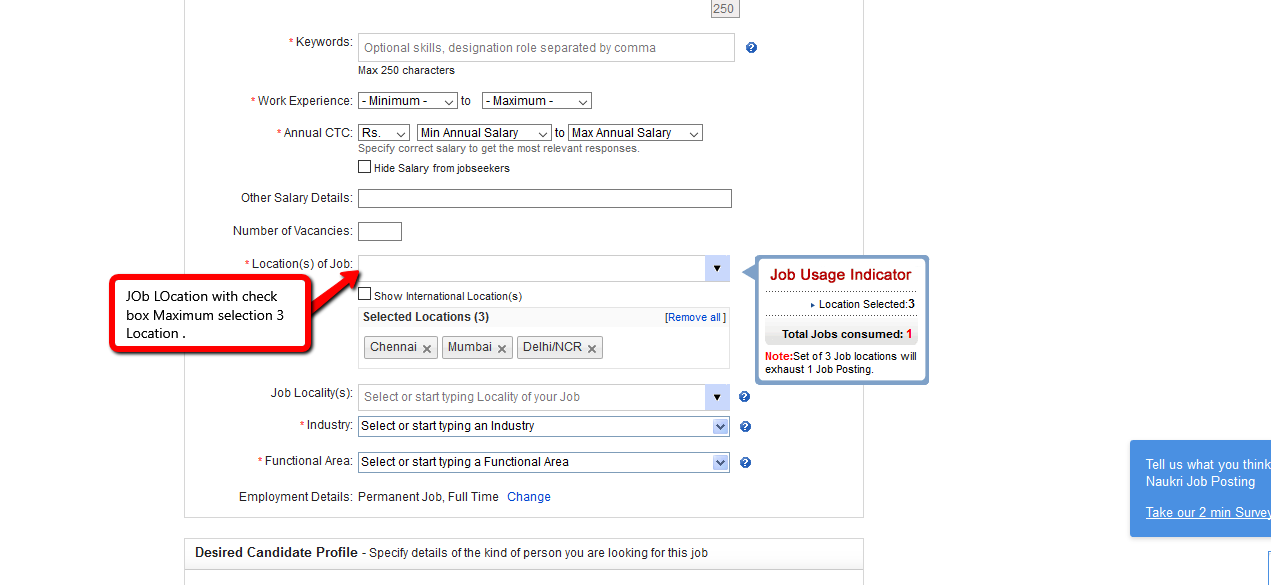Expand the Rs. currency dropdown
Image resolution: width=1271 pixels, height=585 pixels.
click(384, 133)
